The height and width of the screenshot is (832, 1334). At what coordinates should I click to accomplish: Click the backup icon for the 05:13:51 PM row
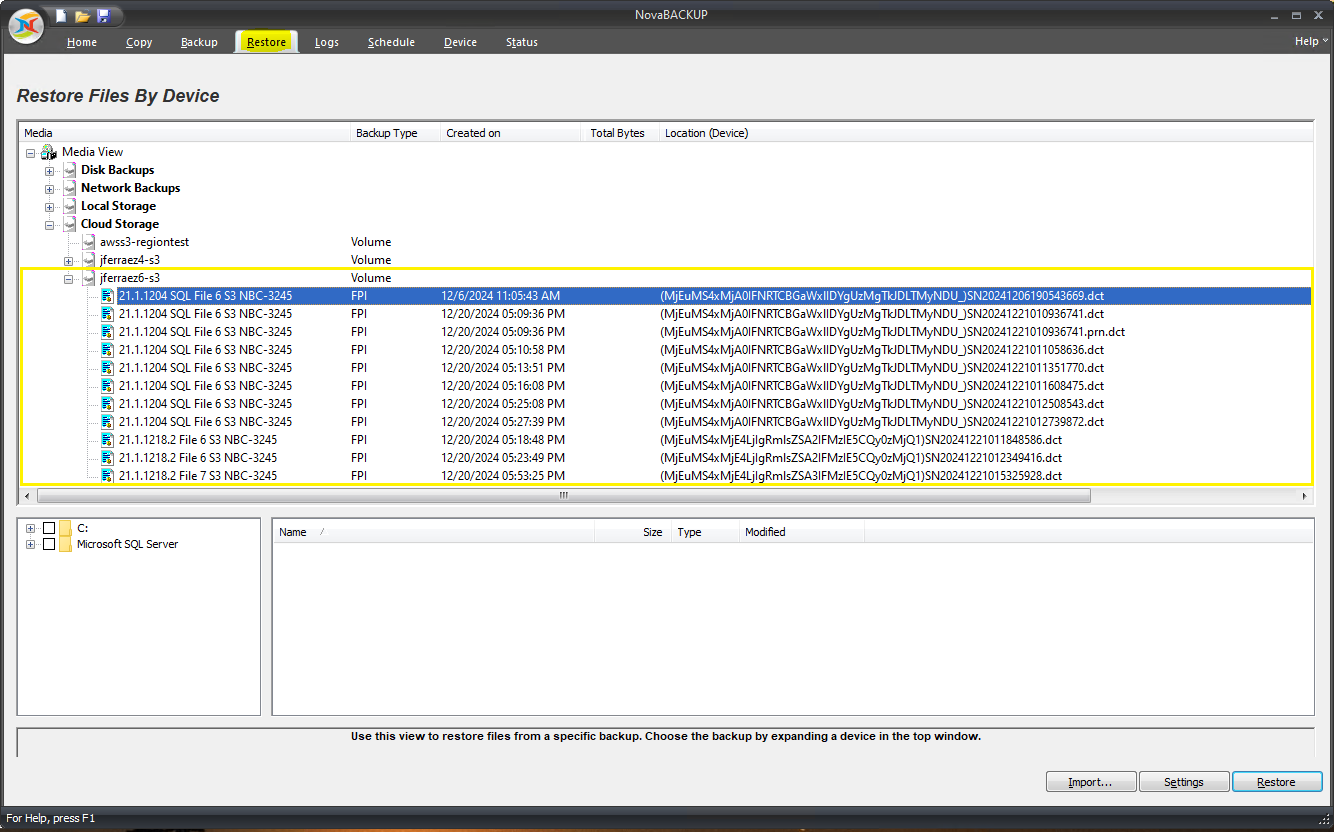pos(108,368)
